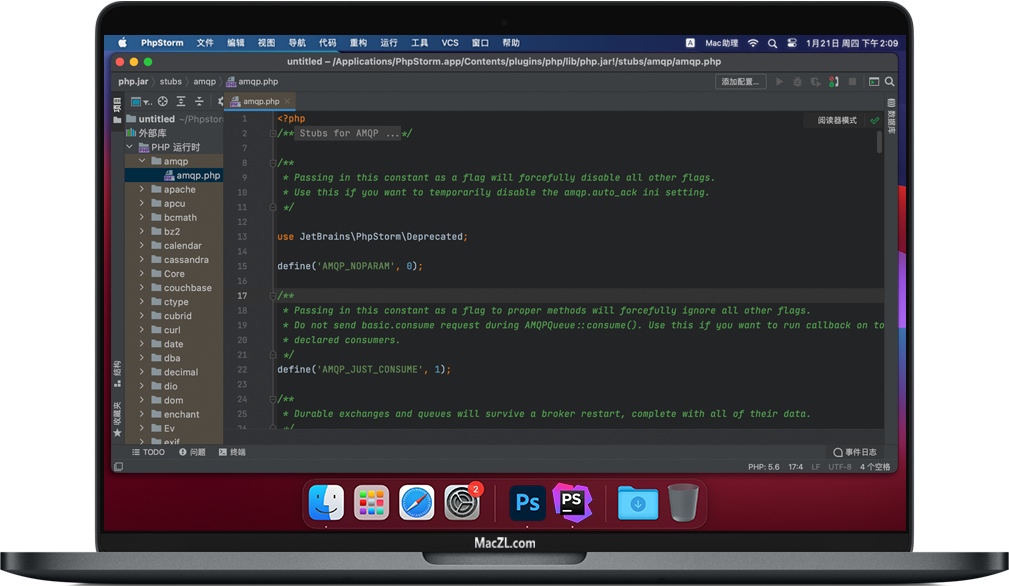
Task: Toggle the 问题 tool window
Action: click(x=194, y=452)
